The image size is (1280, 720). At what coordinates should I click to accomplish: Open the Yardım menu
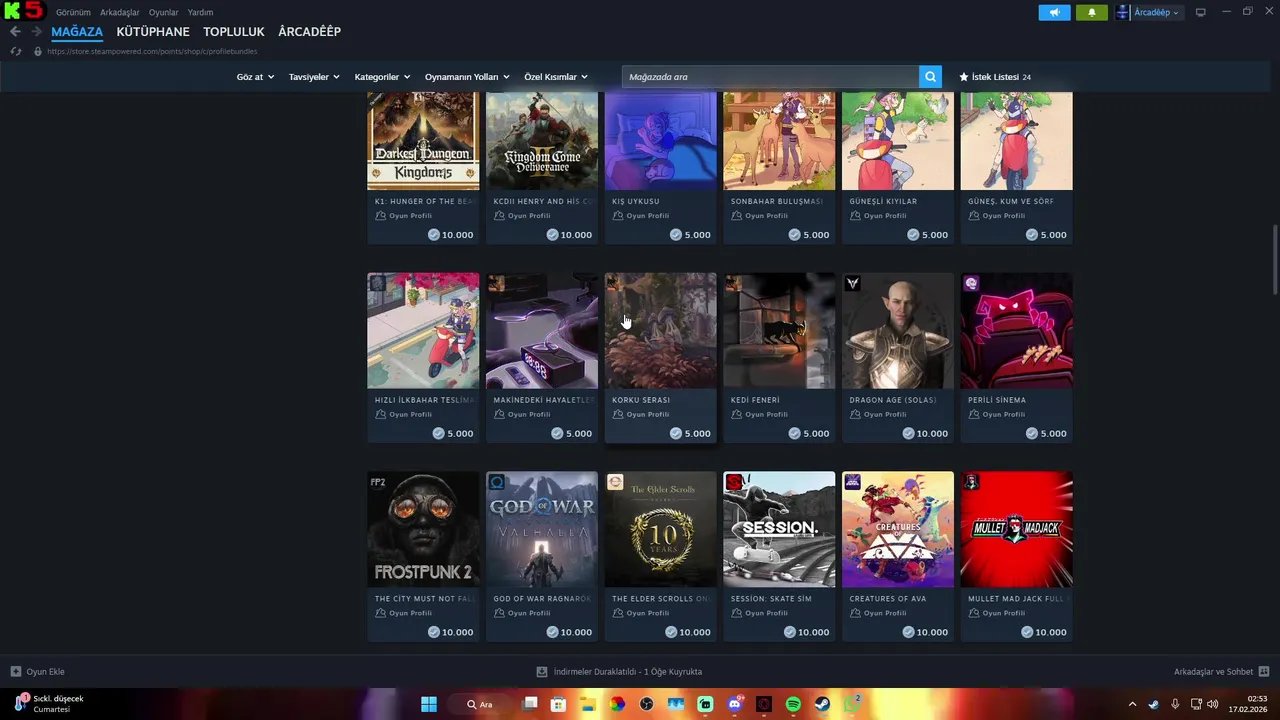(x=200, y=12)
